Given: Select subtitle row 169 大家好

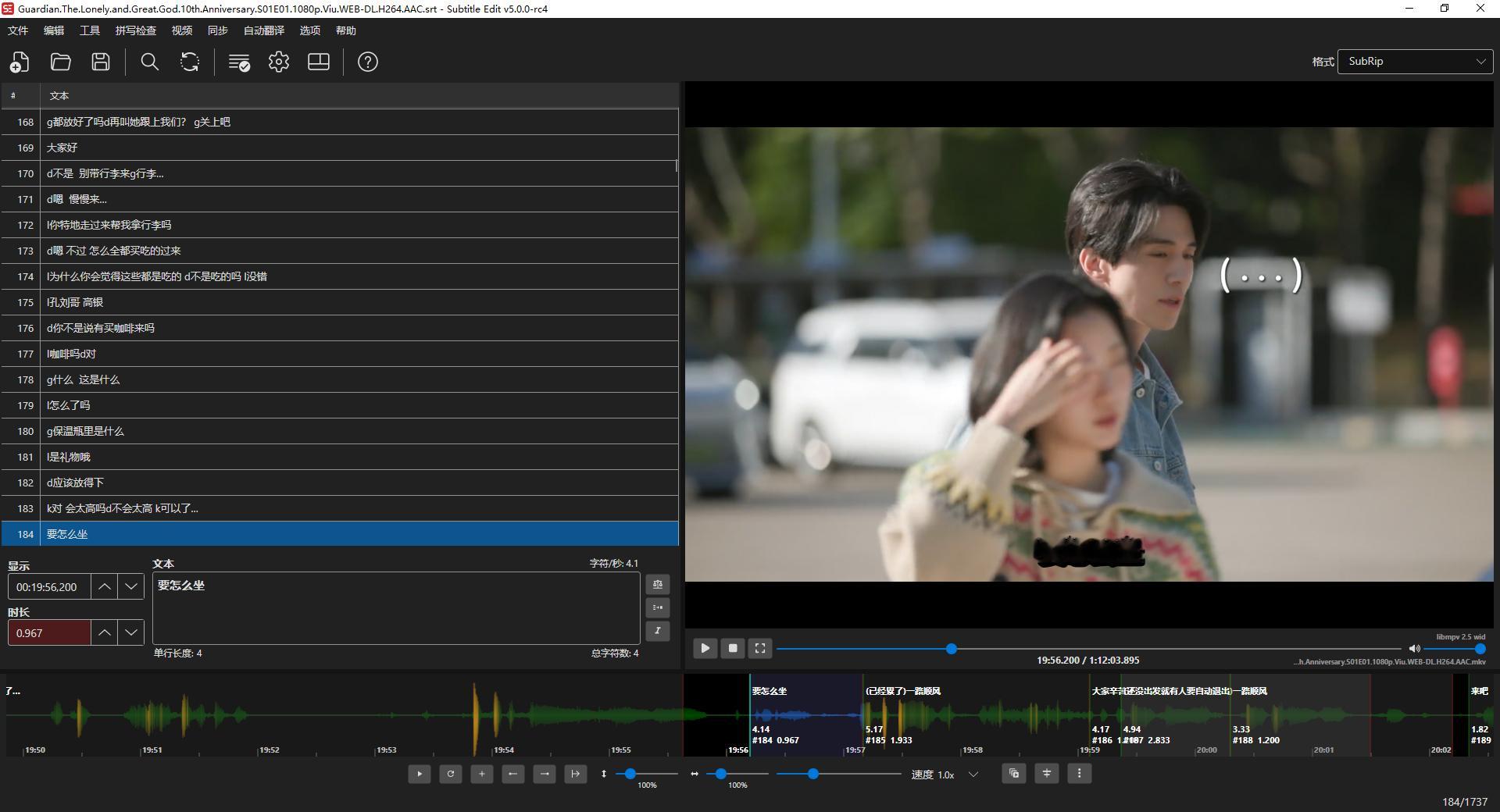Looking at the screenshot, I should 340,148.
